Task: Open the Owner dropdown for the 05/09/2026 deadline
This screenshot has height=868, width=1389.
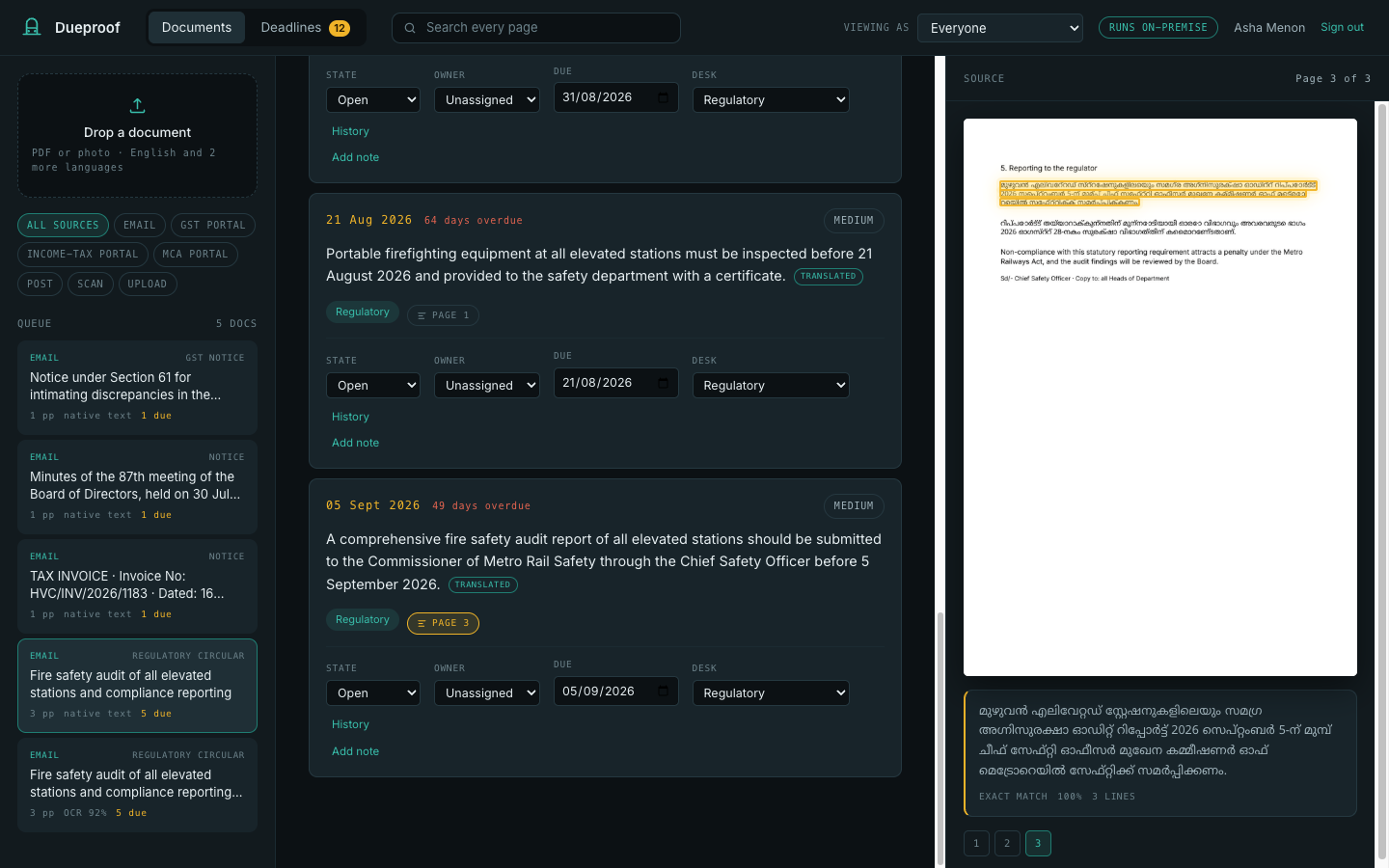Action: (487, 692)
